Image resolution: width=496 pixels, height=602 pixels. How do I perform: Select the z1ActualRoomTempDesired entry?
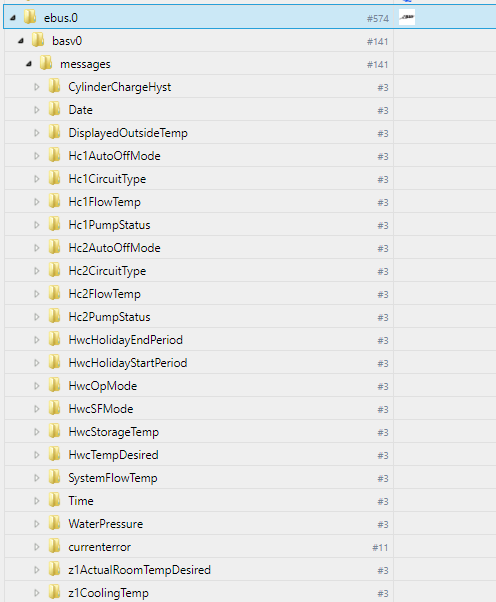coord(139,570)
